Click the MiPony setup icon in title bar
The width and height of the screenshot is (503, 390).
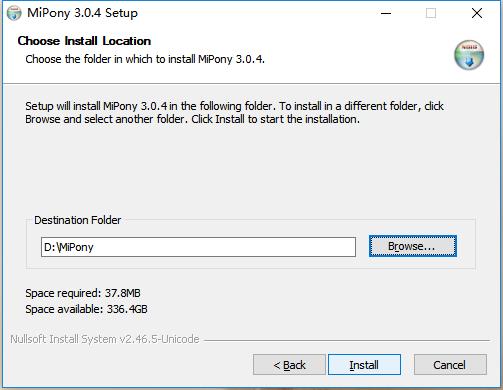tap(14, 13)
